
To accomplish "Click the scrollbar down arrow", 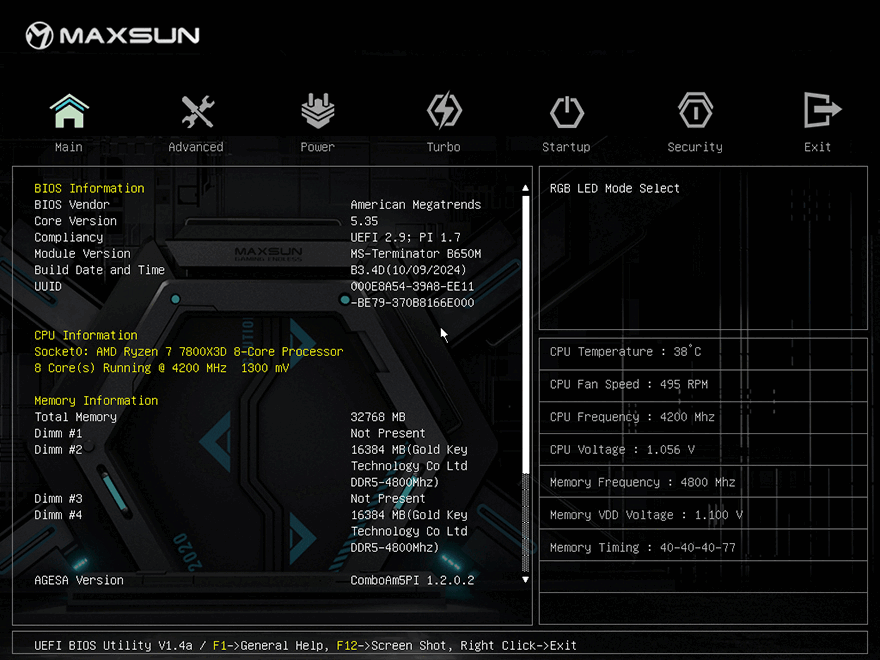I will (525, 579).
